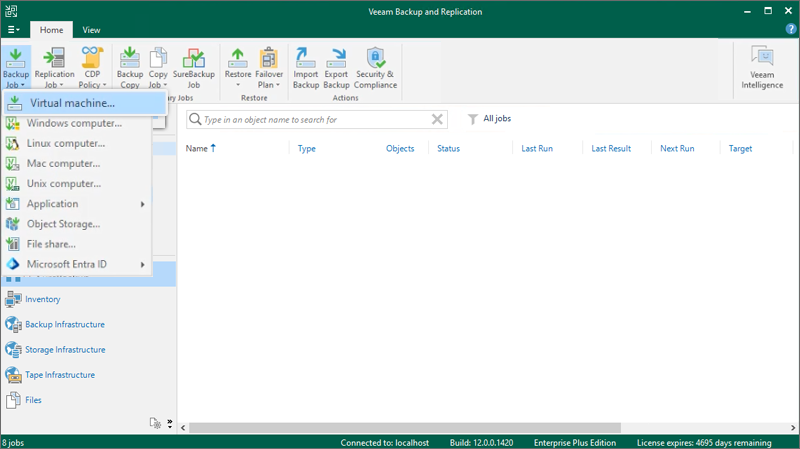
Task: Sort by the Type column header
Action: 307,148
